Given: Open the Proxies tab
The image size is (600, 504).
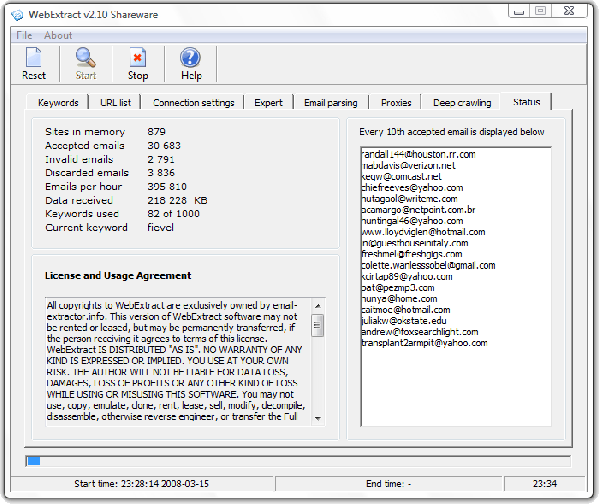Looking at the screenshot, I should click(x=396, y=102).
